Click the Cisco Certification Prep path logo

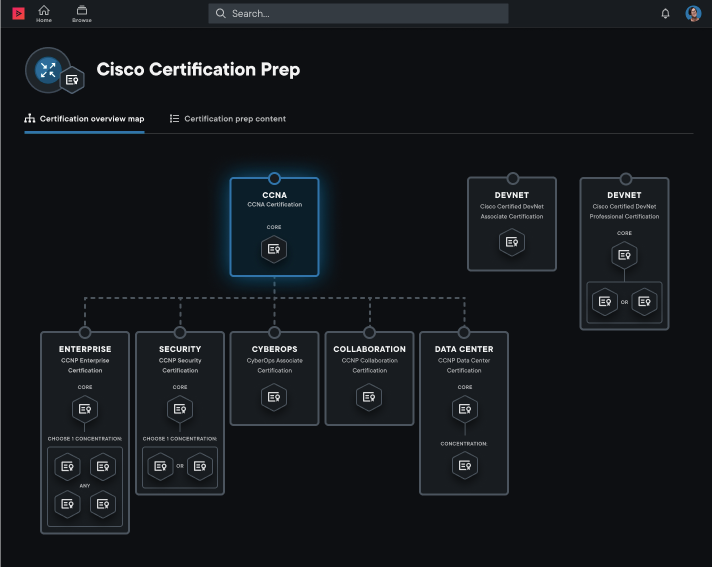[x=54, y=71]
